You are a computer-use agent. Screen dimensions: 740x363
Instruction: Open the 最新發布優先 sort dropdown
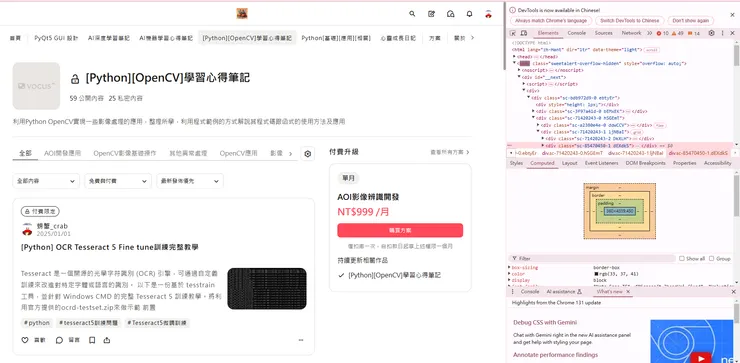pyautogui.click(x=190, y=181)
